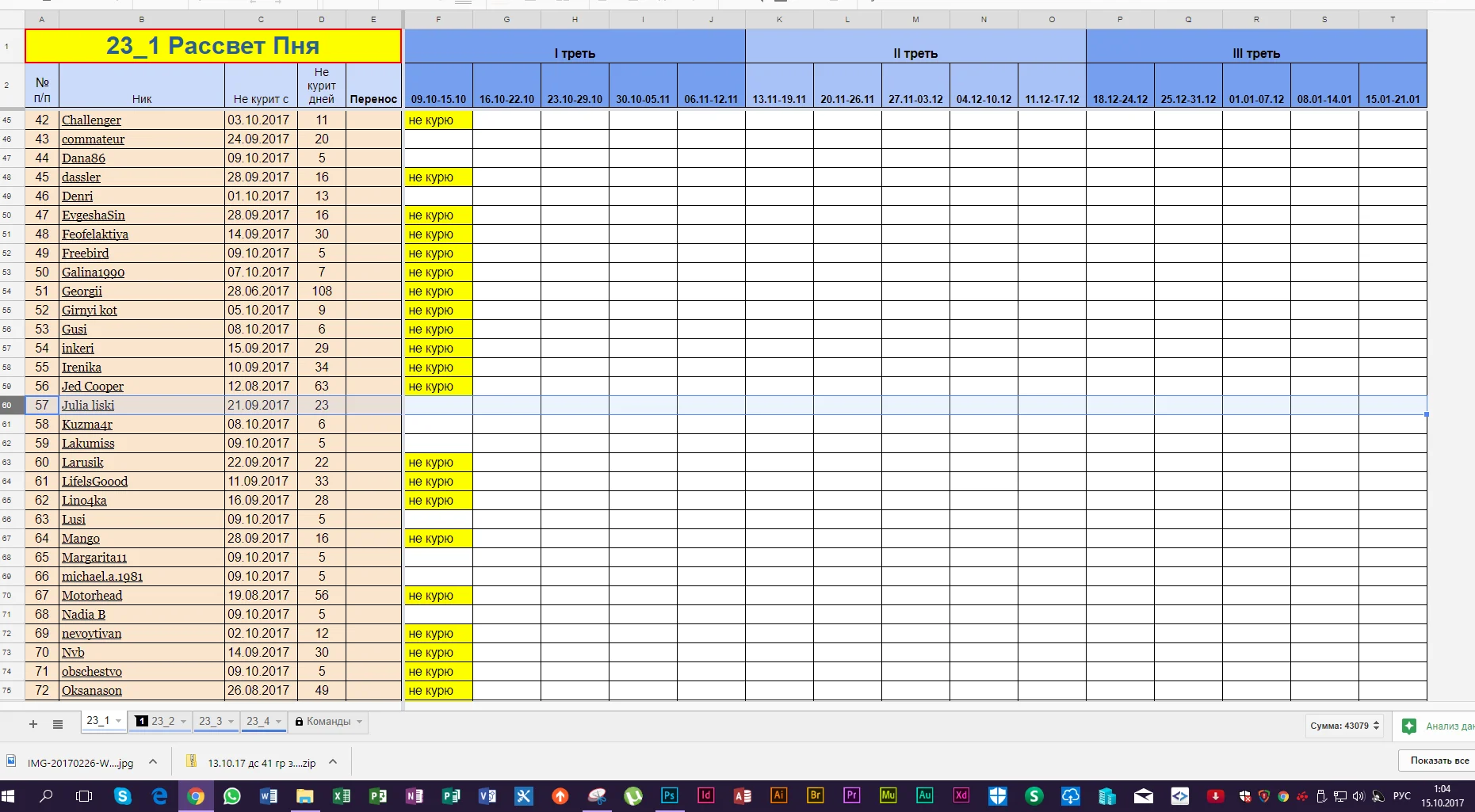The width and height of the screenshot is (1475, 812).
Task: Click the Windows Start button
Action: [x=9, y=796]
